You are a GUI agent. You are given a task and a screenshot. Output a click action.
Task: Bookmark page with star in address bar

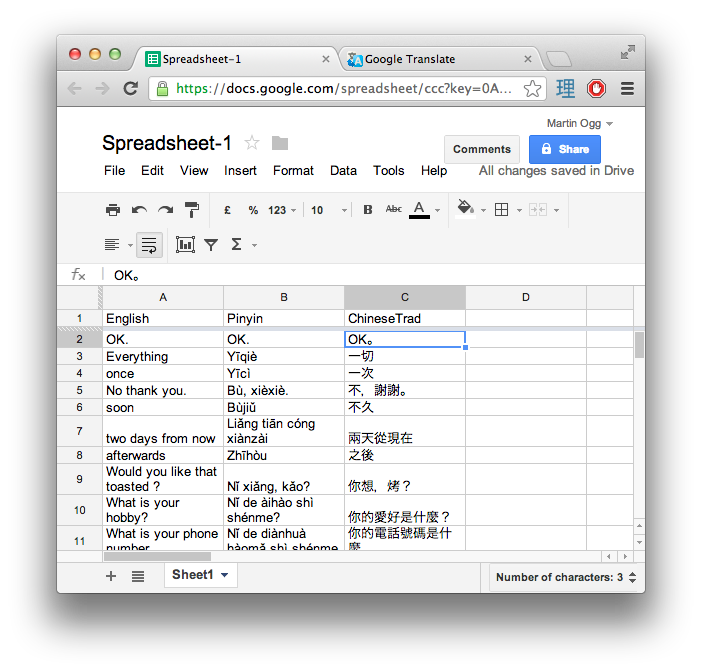(532, 89)
